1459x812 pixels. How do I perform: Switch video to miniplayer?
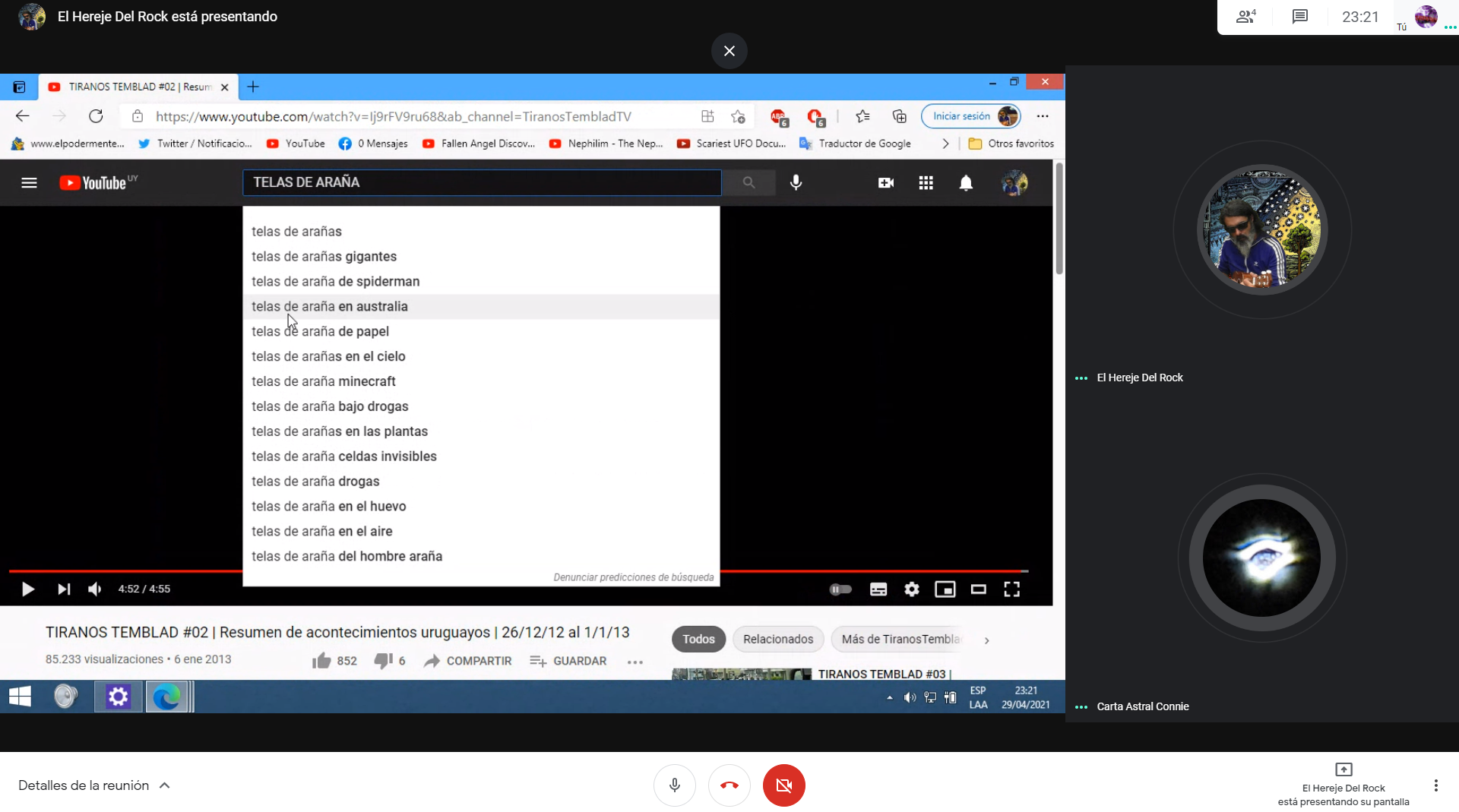945,589
